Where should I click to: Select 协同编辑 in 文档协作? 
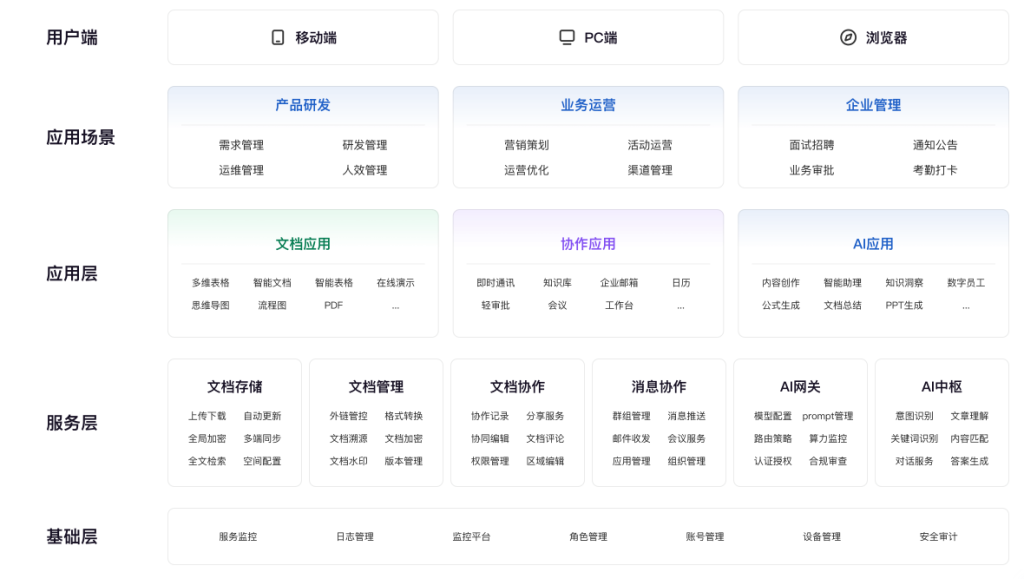[x=490, y=439]
